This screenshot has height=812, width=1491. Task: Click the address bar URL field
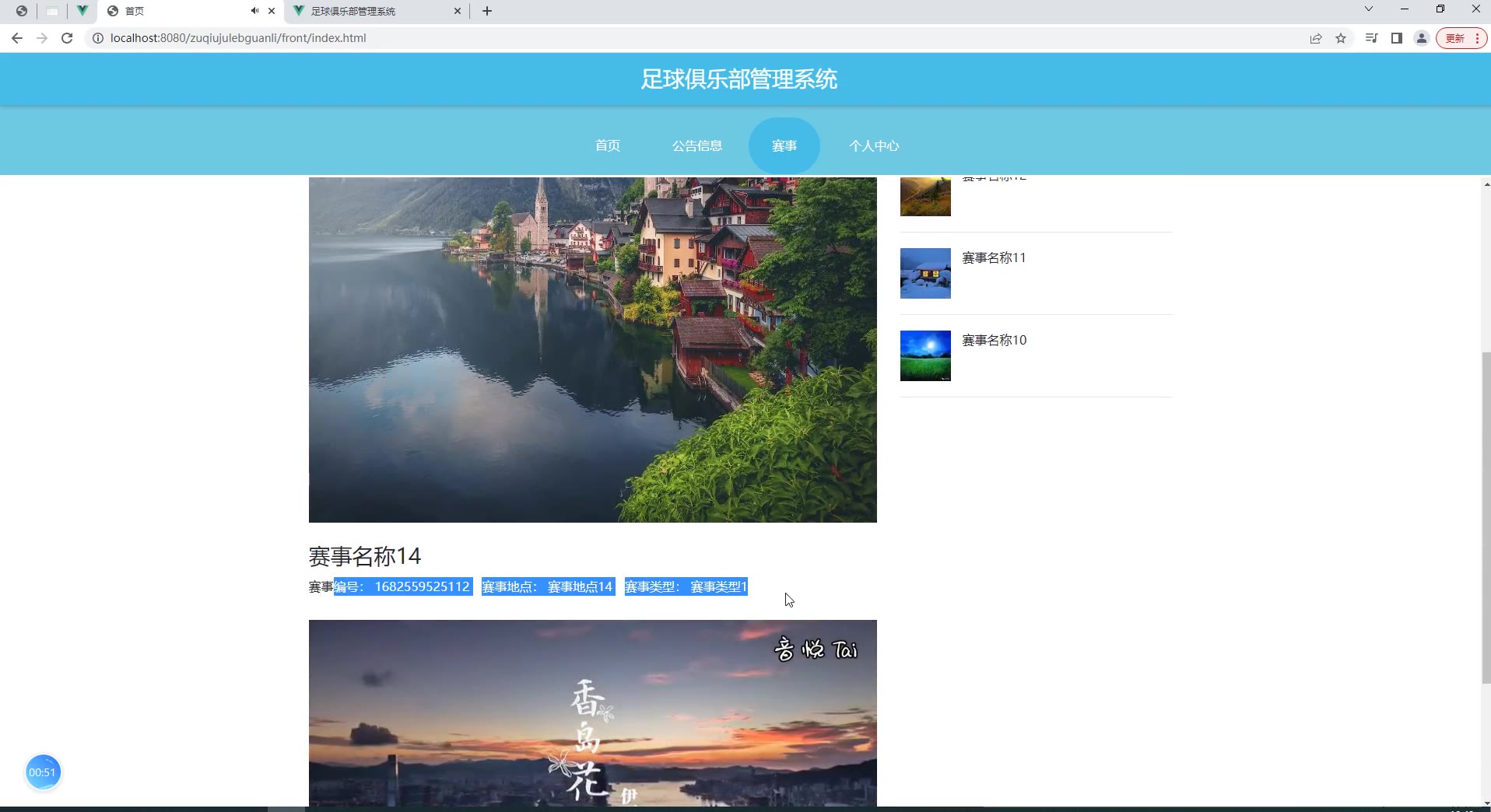(700, 38)
